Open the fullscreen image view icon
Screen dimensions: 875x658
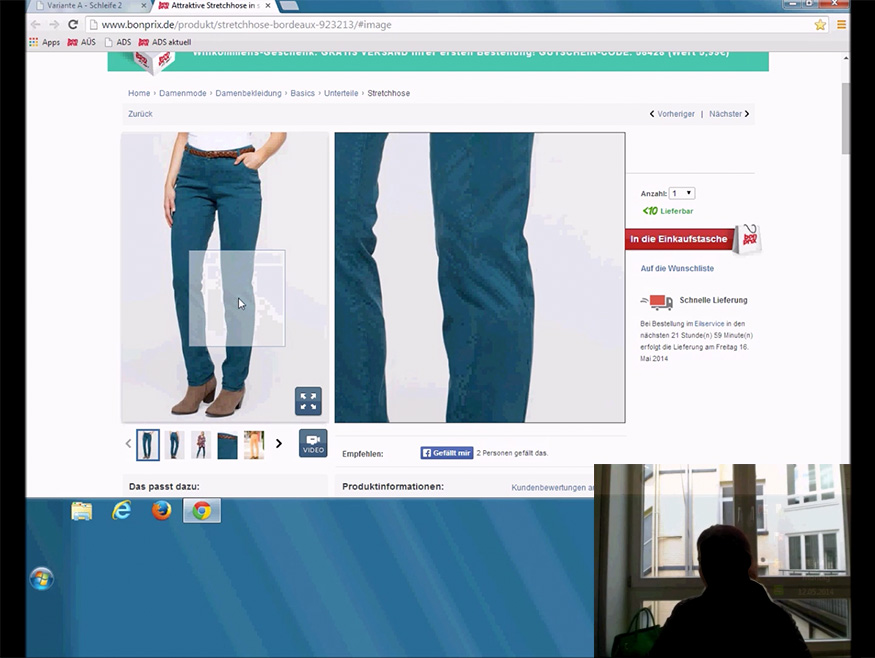click(308, 401)
